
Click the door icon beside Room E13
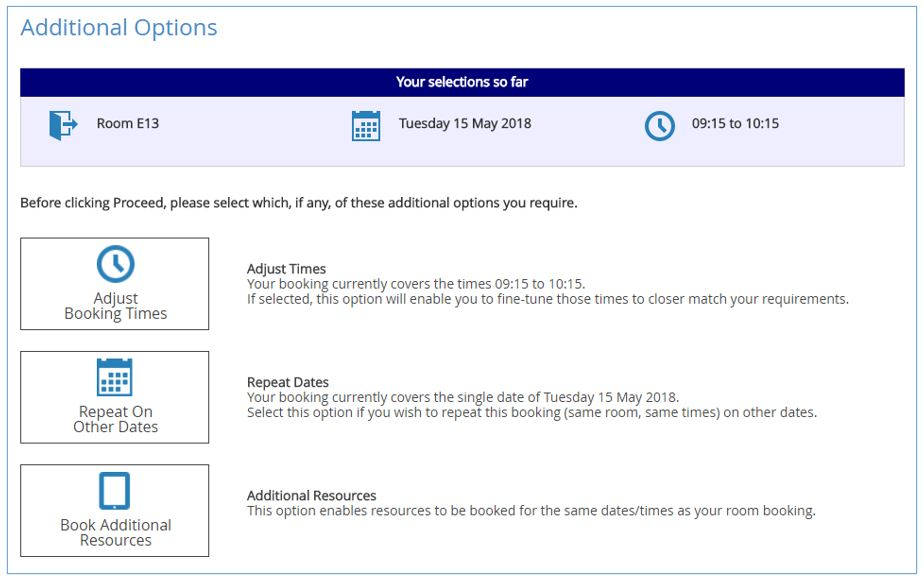click(63, 125)
